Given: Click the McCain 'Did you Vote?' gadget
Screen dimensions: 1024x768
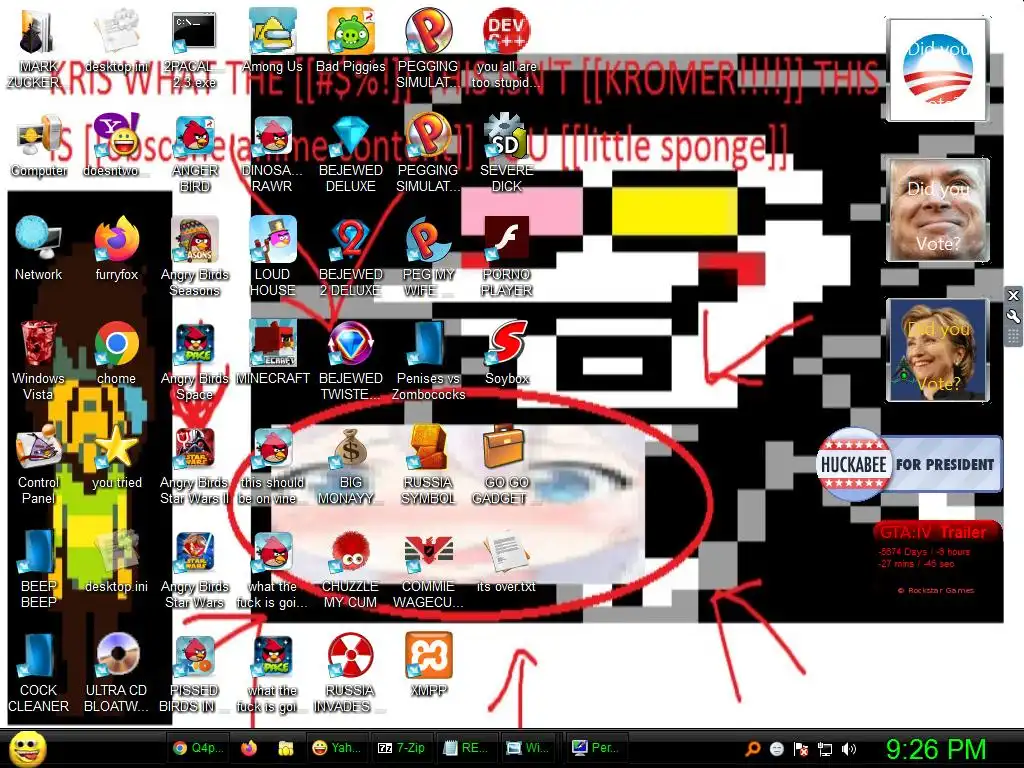Looking at the screenshot, I should tap(938, 209).
